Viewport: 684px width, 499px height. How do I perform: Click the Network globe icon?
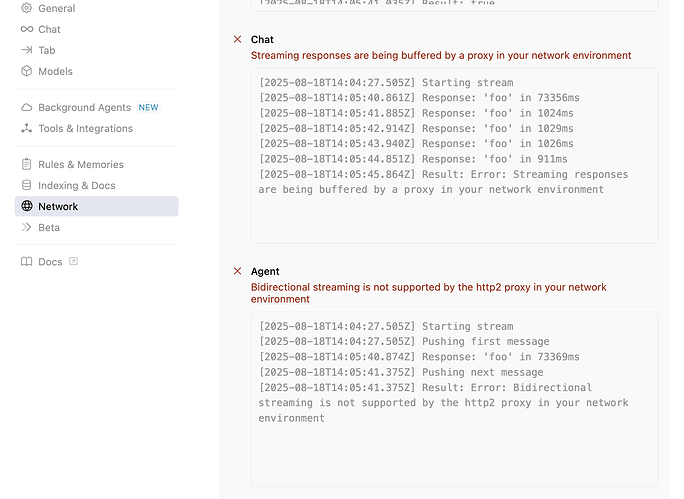26,206
